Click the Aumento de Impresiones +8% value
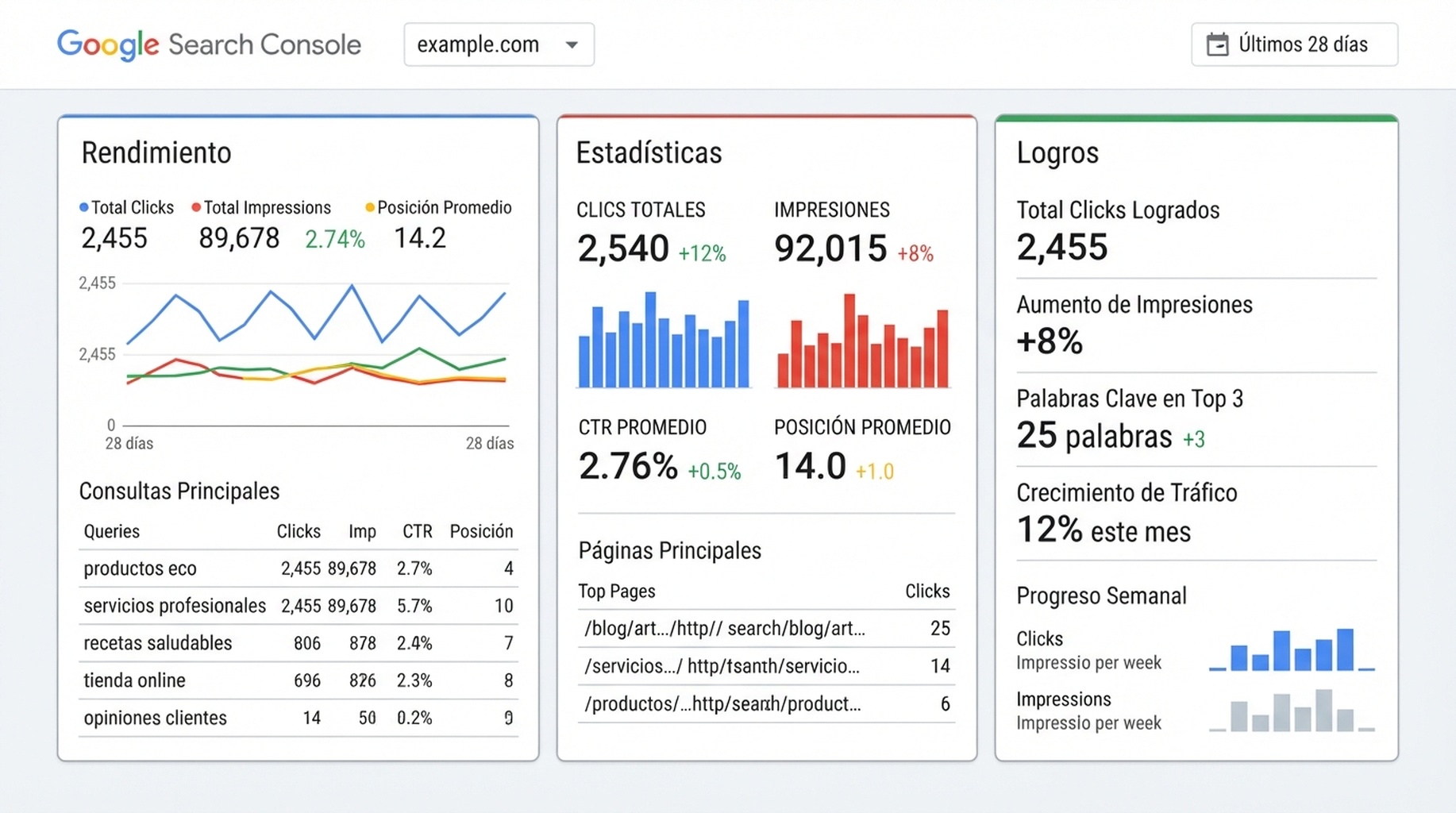 [1050, 341]
